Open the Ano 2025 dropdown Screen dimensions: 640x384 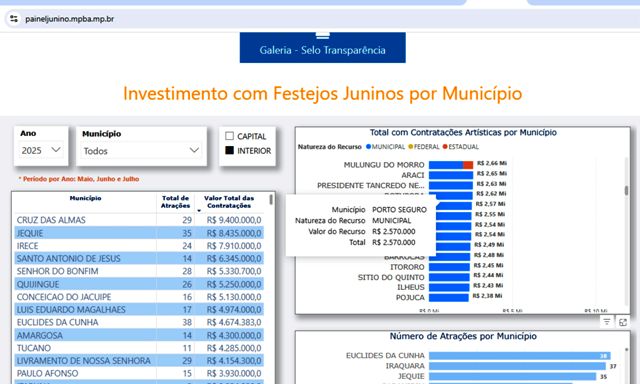41,150
